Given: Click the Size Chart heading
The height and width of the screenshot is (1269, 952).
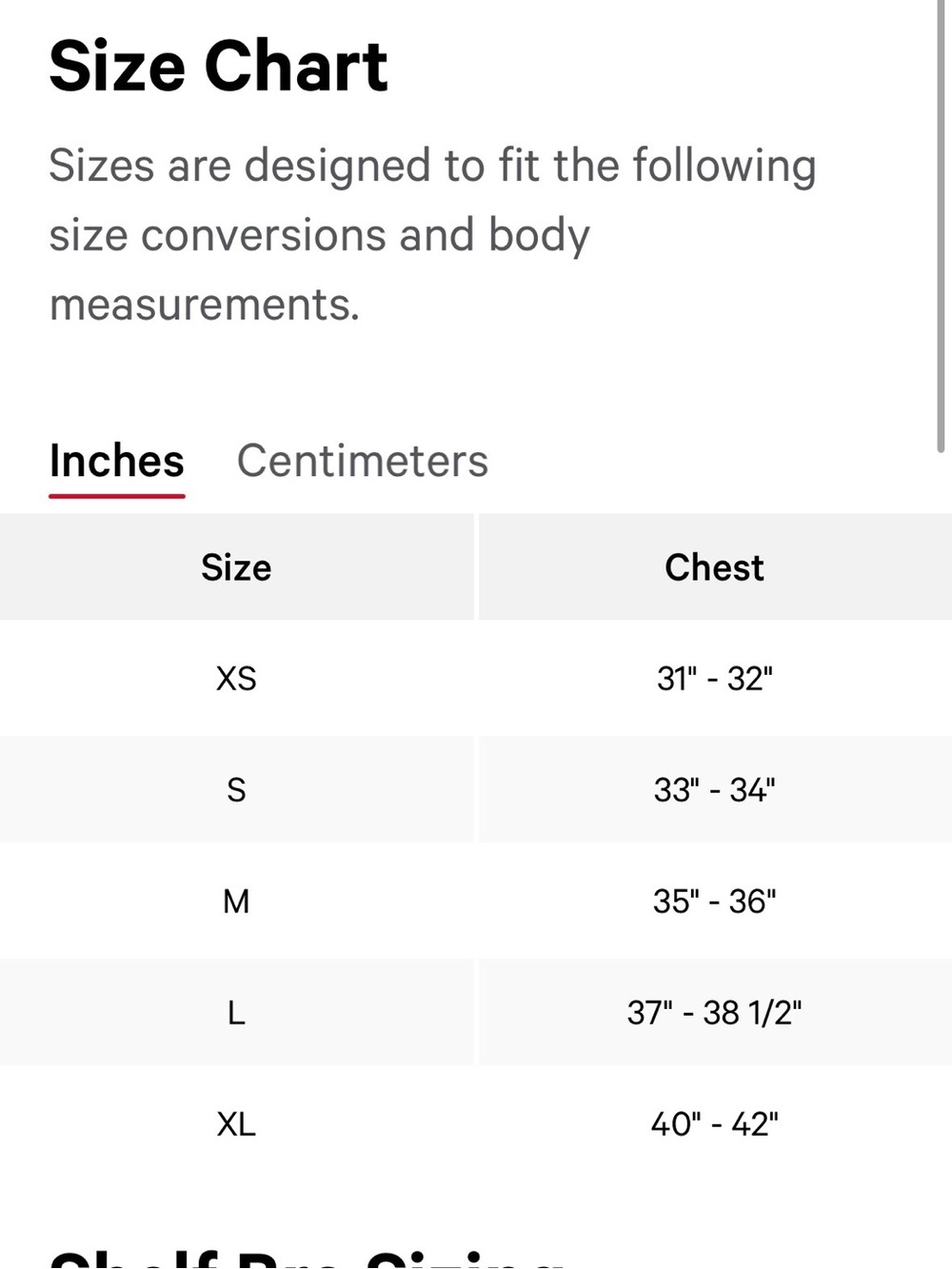Looking at the screenshot, I should [218, 67].
